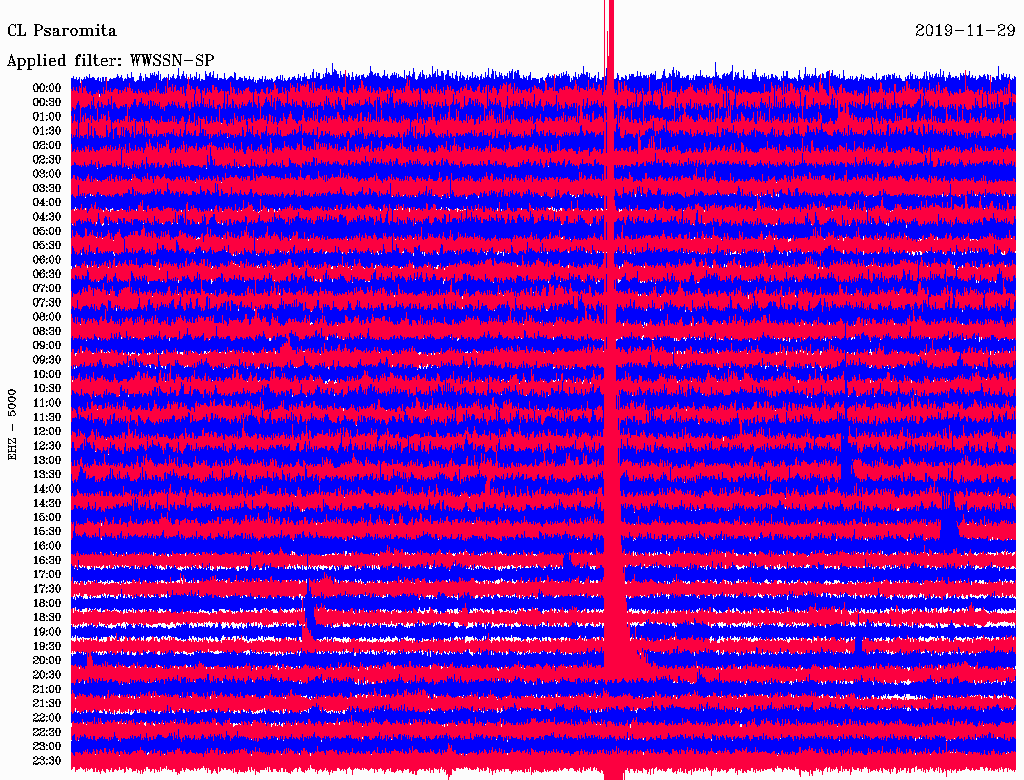Click the 18:30 time label
Image resolution: width=1024 pixels, height=780 pixels.
pyautogui.click(x=47, y=617)
